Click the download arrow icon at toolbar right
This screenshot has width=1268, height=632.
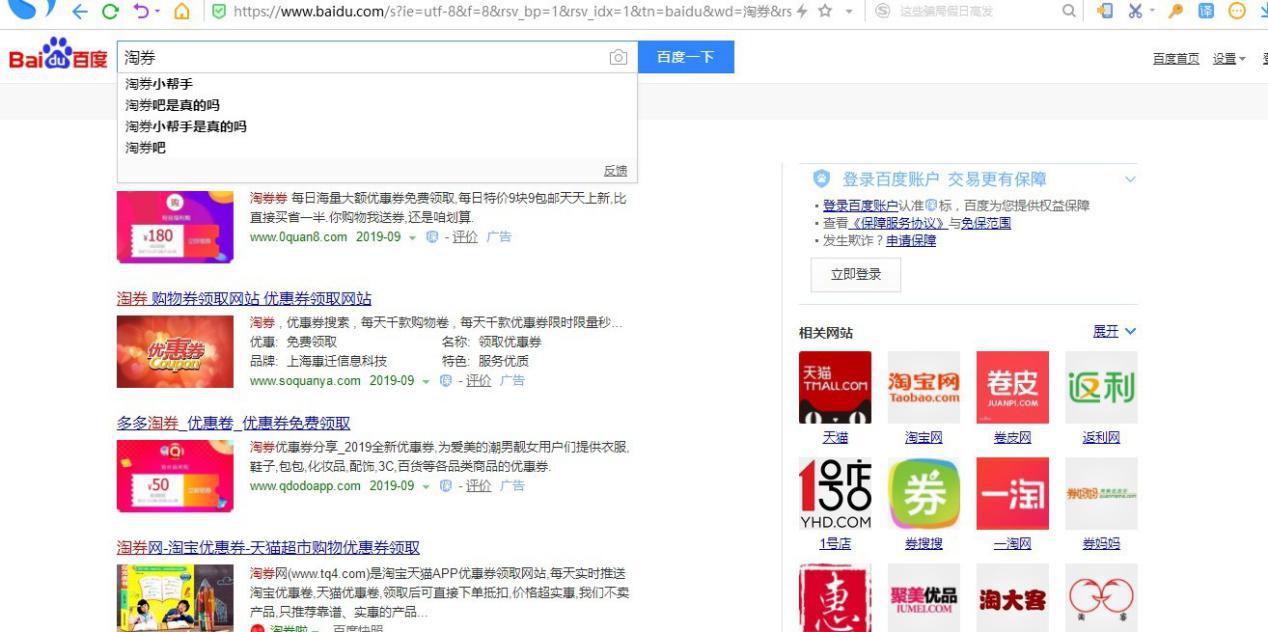coord(1264,12)
